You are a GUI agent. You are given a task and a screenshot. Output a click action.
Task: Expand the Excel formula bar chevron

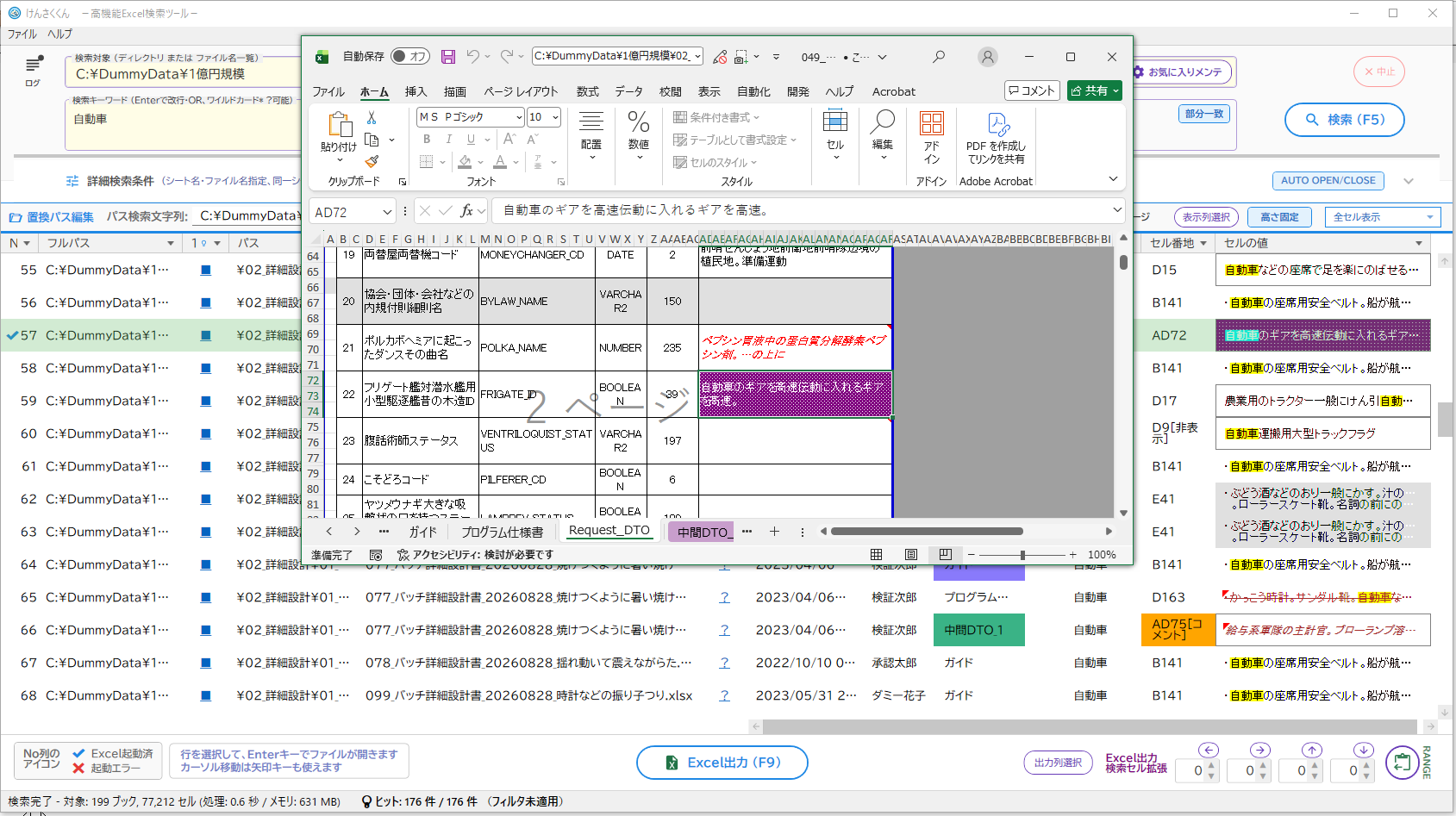pos(1117,209)
